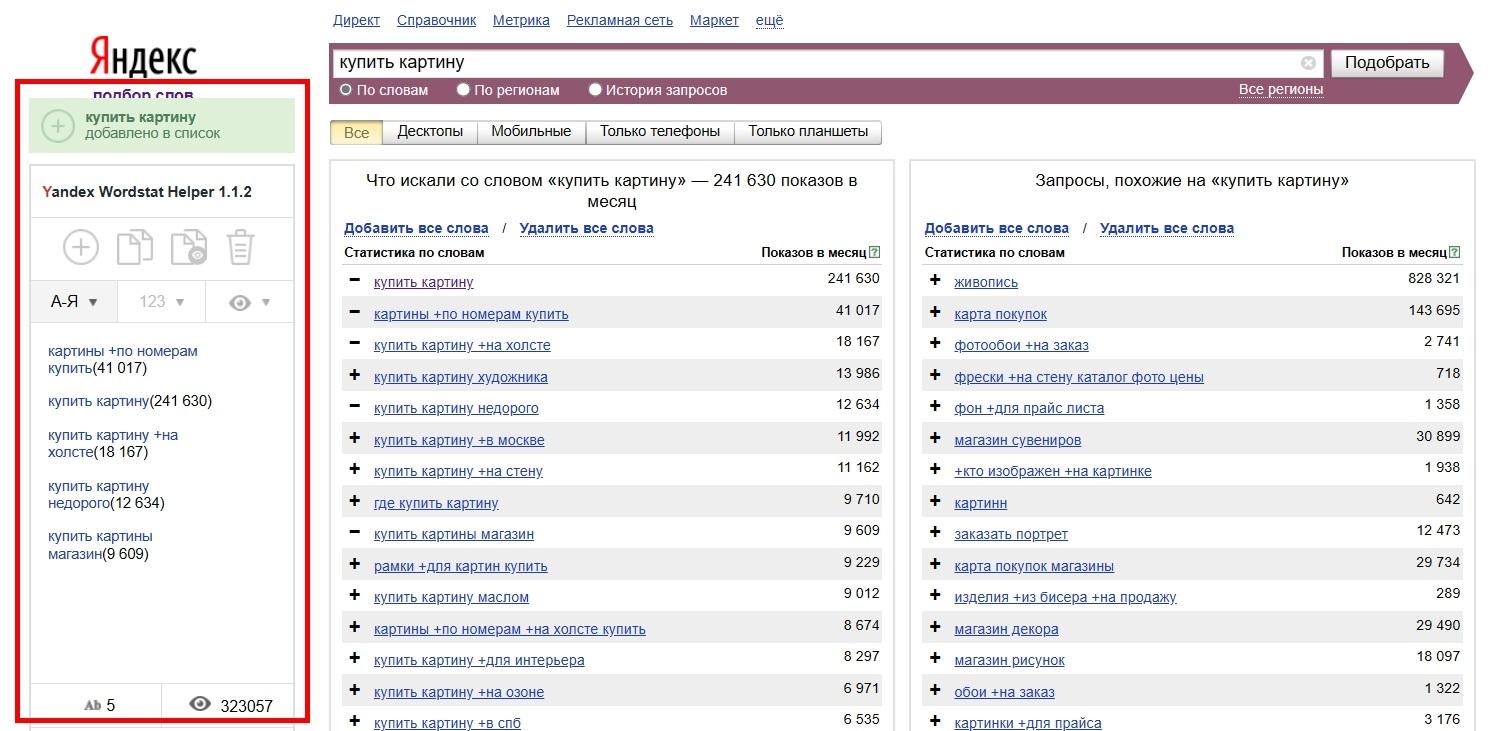
Task: Click left panel 'Удалить все слова' link
Action: click(x=586, y=228)
